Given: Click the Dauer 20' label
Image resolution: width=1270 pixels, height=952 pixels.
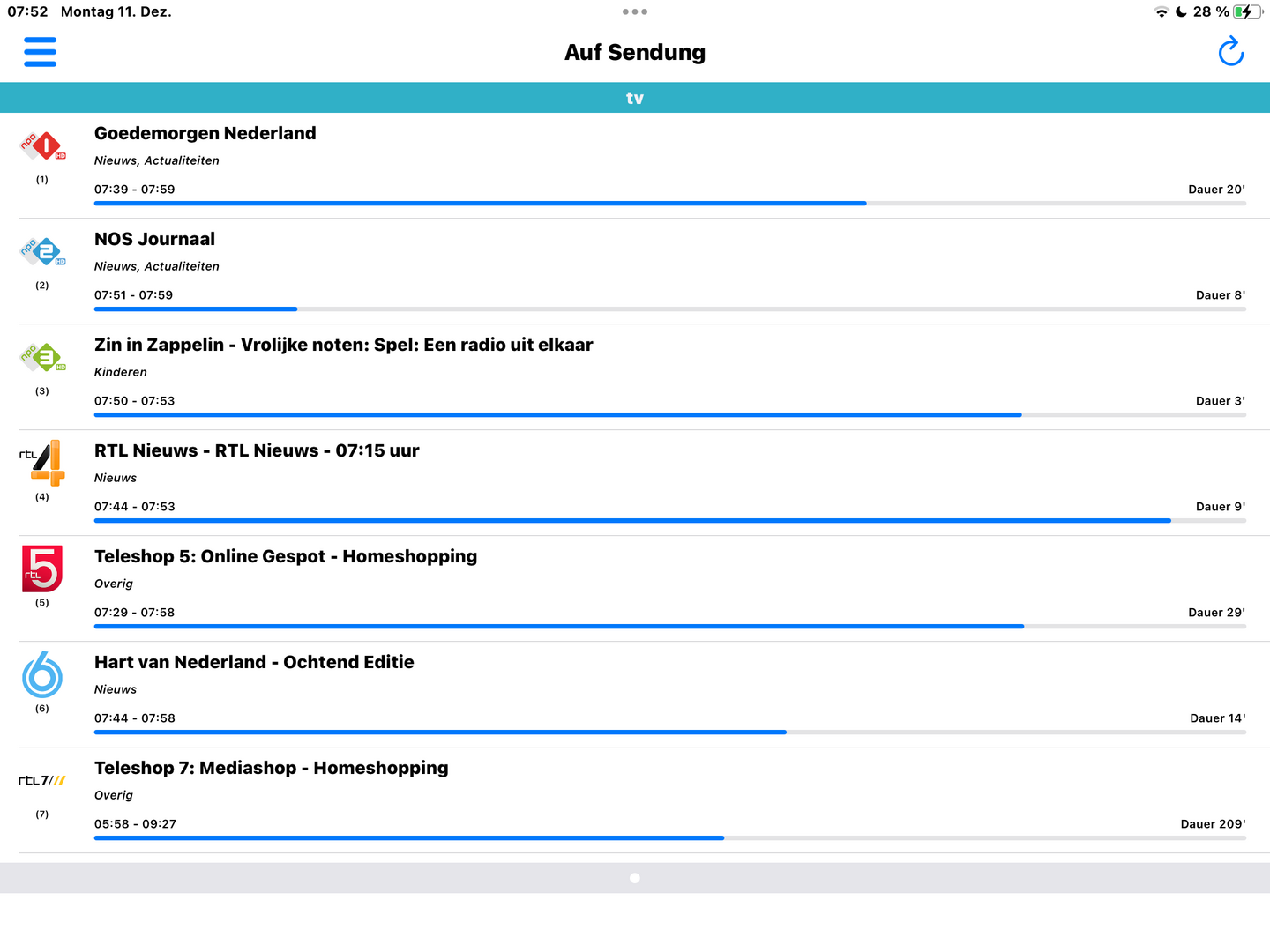Looking at the screenshot, I should (1217, 190).
